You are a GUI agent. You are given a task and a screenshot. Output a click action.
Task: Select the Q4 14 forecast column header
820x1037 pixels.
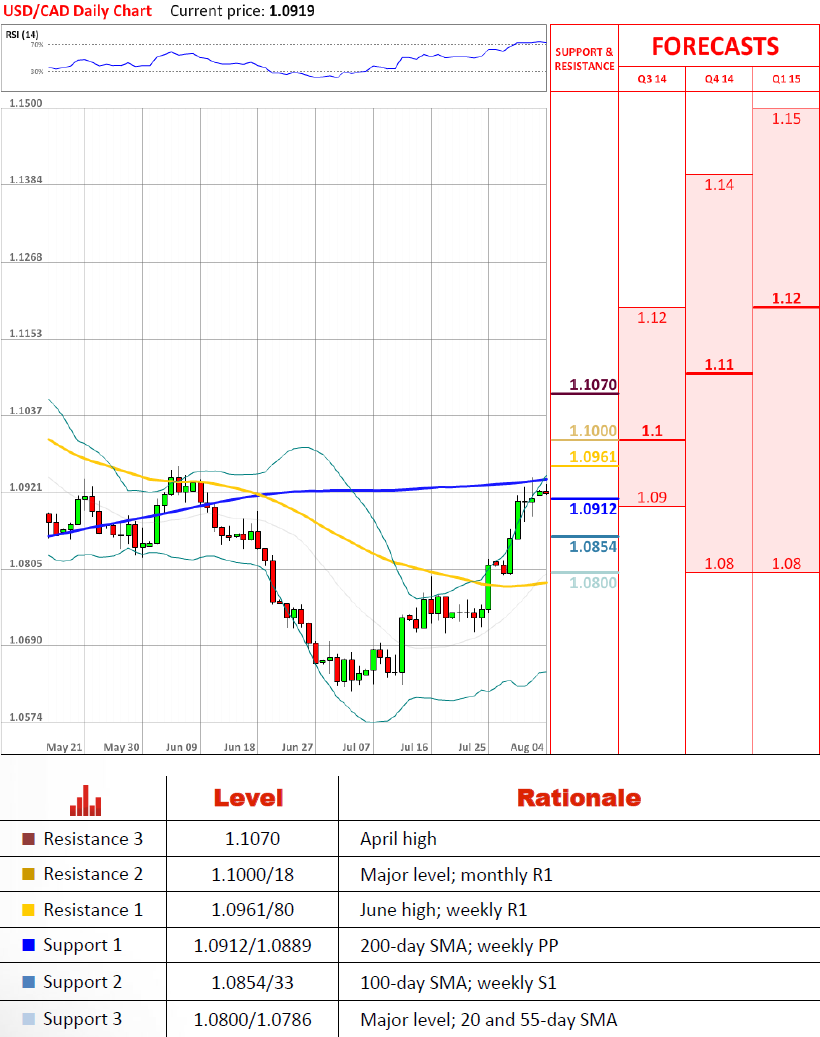[718, 79]
